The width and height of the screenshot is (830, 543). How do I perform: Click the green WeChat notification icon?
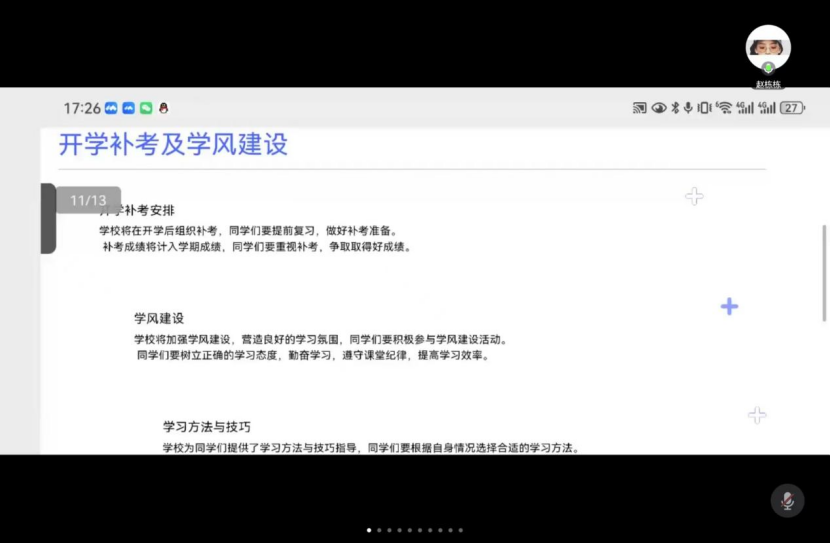145,108
